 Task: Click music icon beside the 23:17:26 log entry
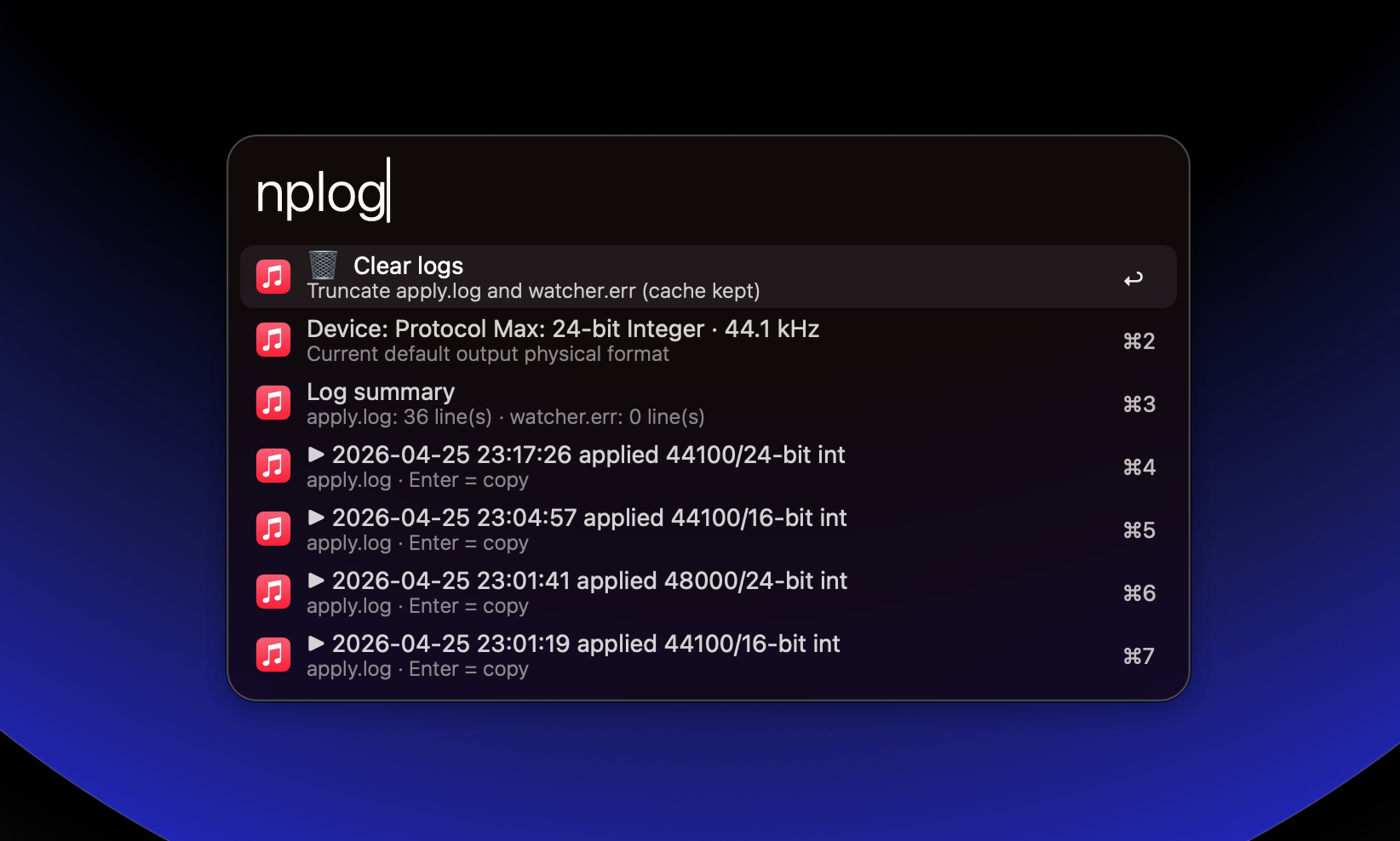273,466
